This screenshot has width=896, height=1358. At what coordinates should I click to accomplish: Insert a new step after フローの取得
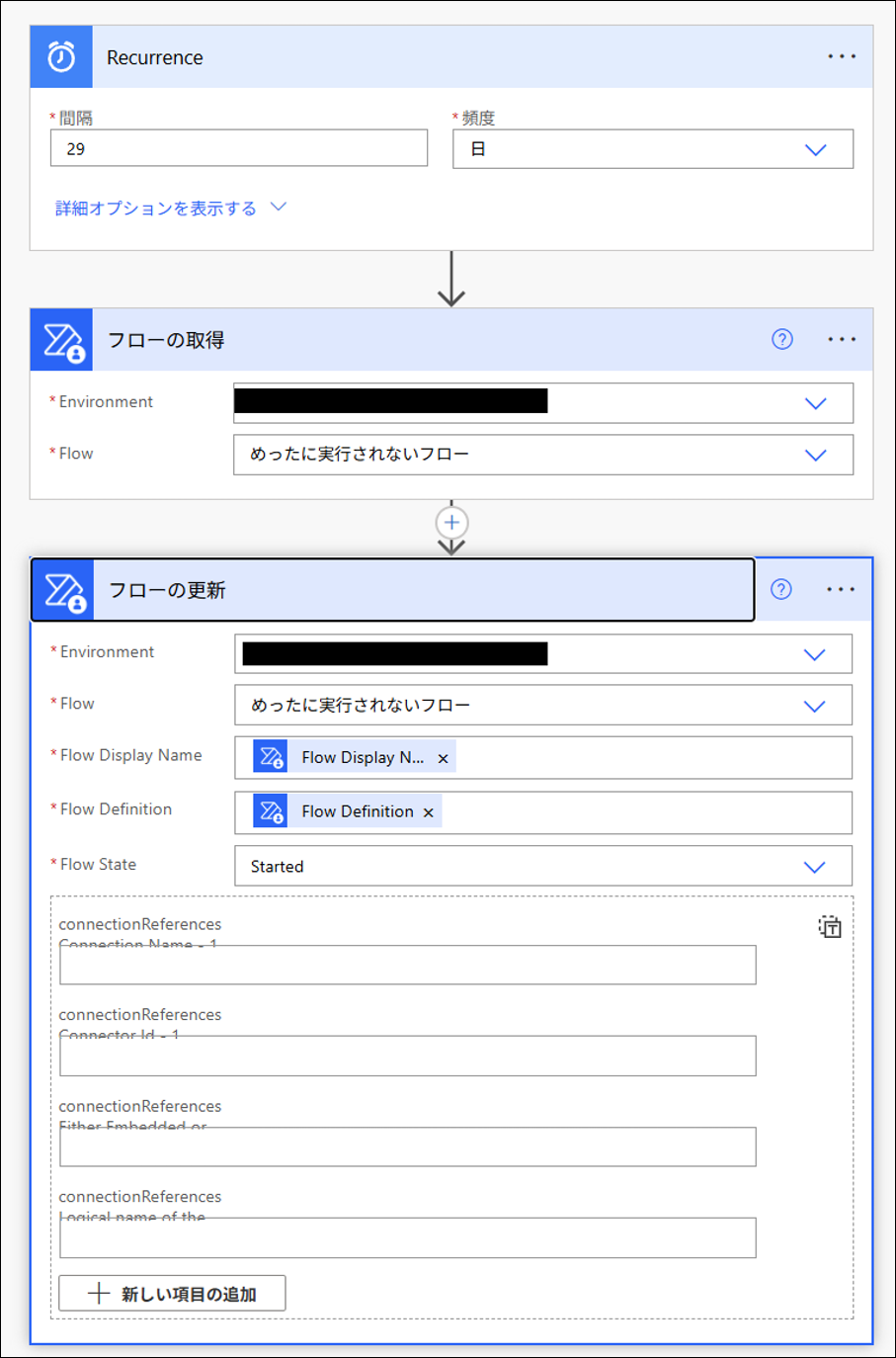(x=451, y=522)
